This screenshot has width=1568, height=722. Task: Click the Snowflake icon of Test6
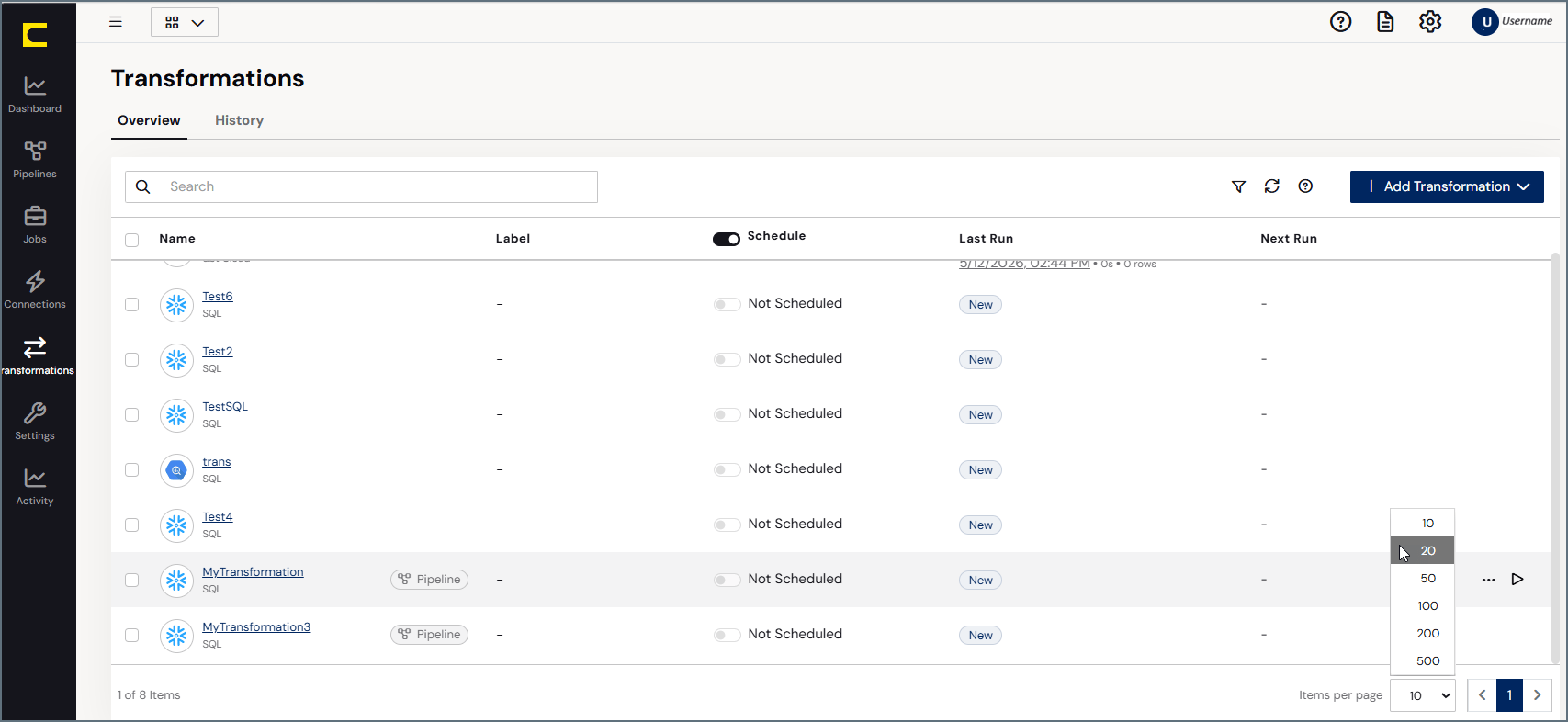176,305
